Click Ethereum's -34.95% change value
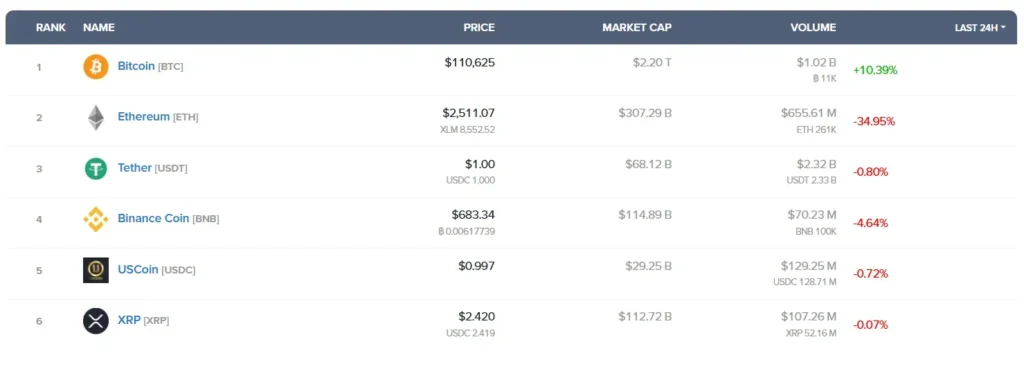The width and height of the screenshot is (1024, 389). (874, 121)
